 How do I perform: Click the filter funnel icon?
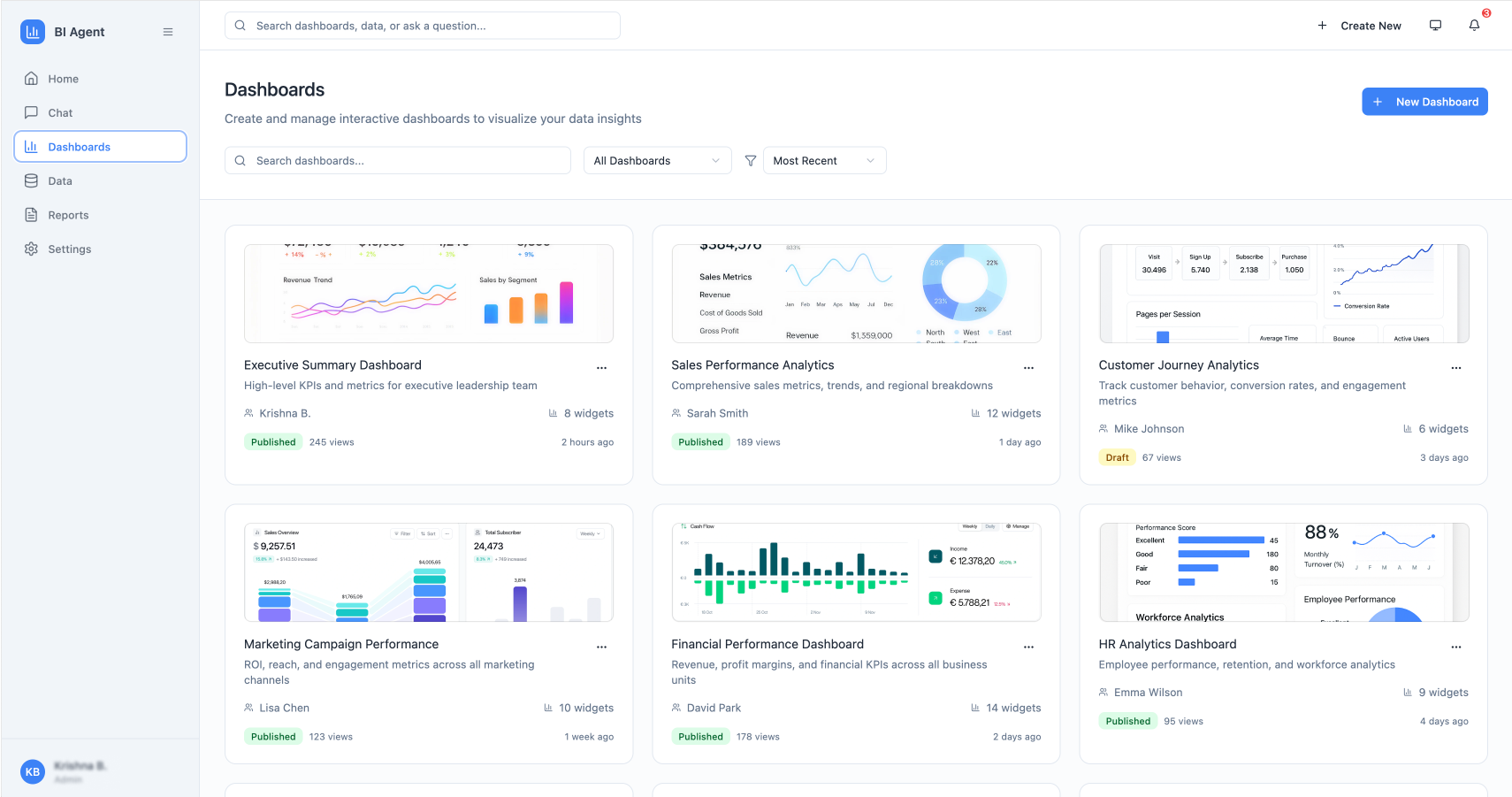(x=750, y=161)
